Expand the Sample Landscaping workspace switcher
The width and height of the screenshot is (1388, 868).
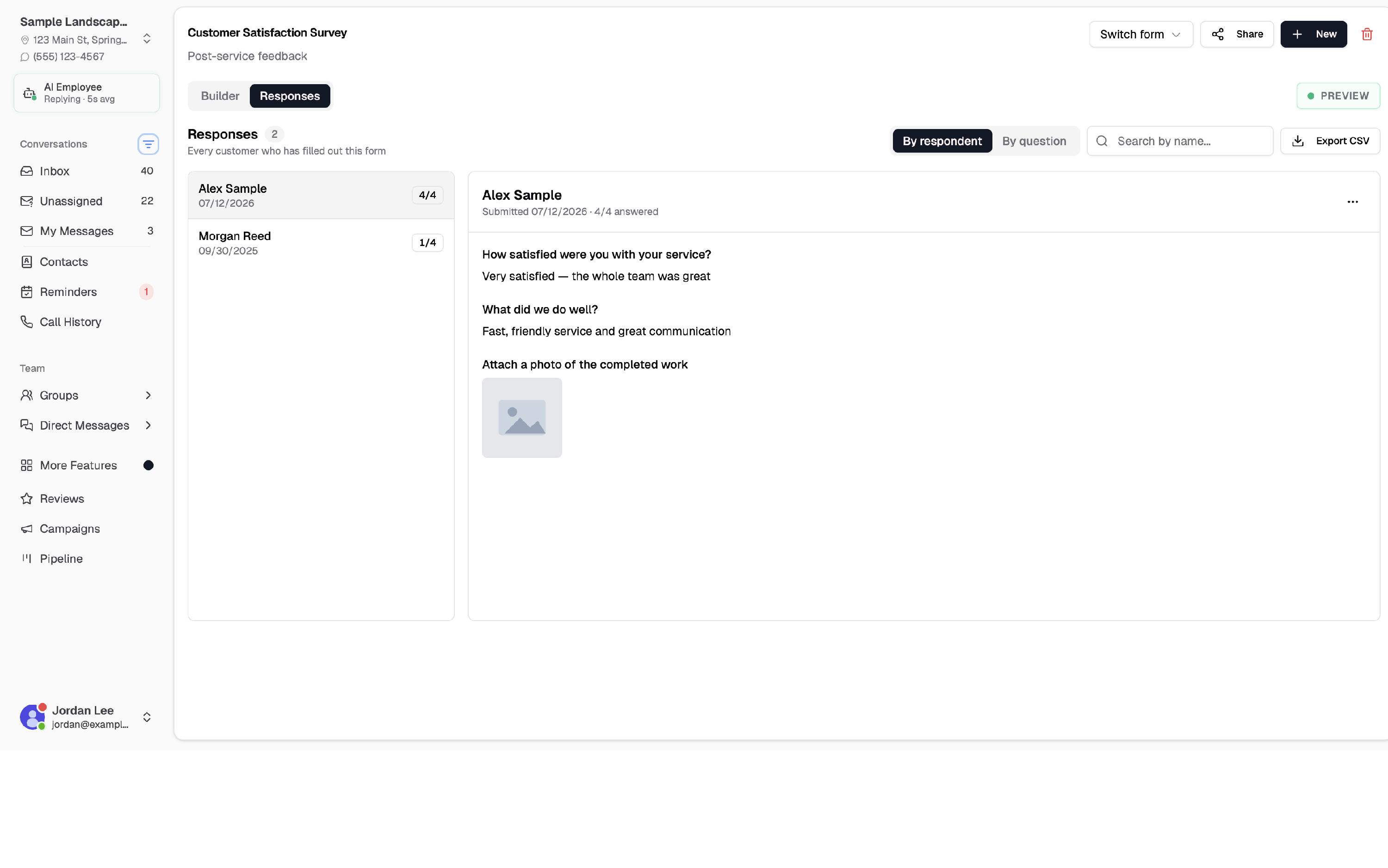[x=147, y=39]
